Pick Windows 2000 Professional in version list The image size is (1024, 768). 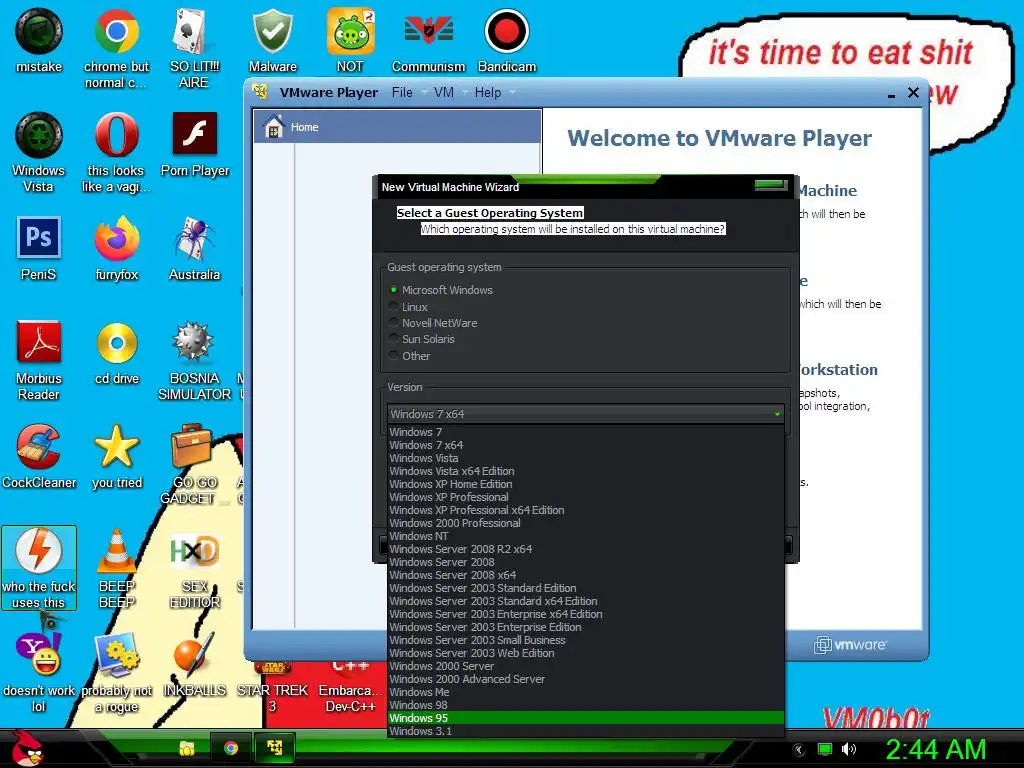click(586, 523)
